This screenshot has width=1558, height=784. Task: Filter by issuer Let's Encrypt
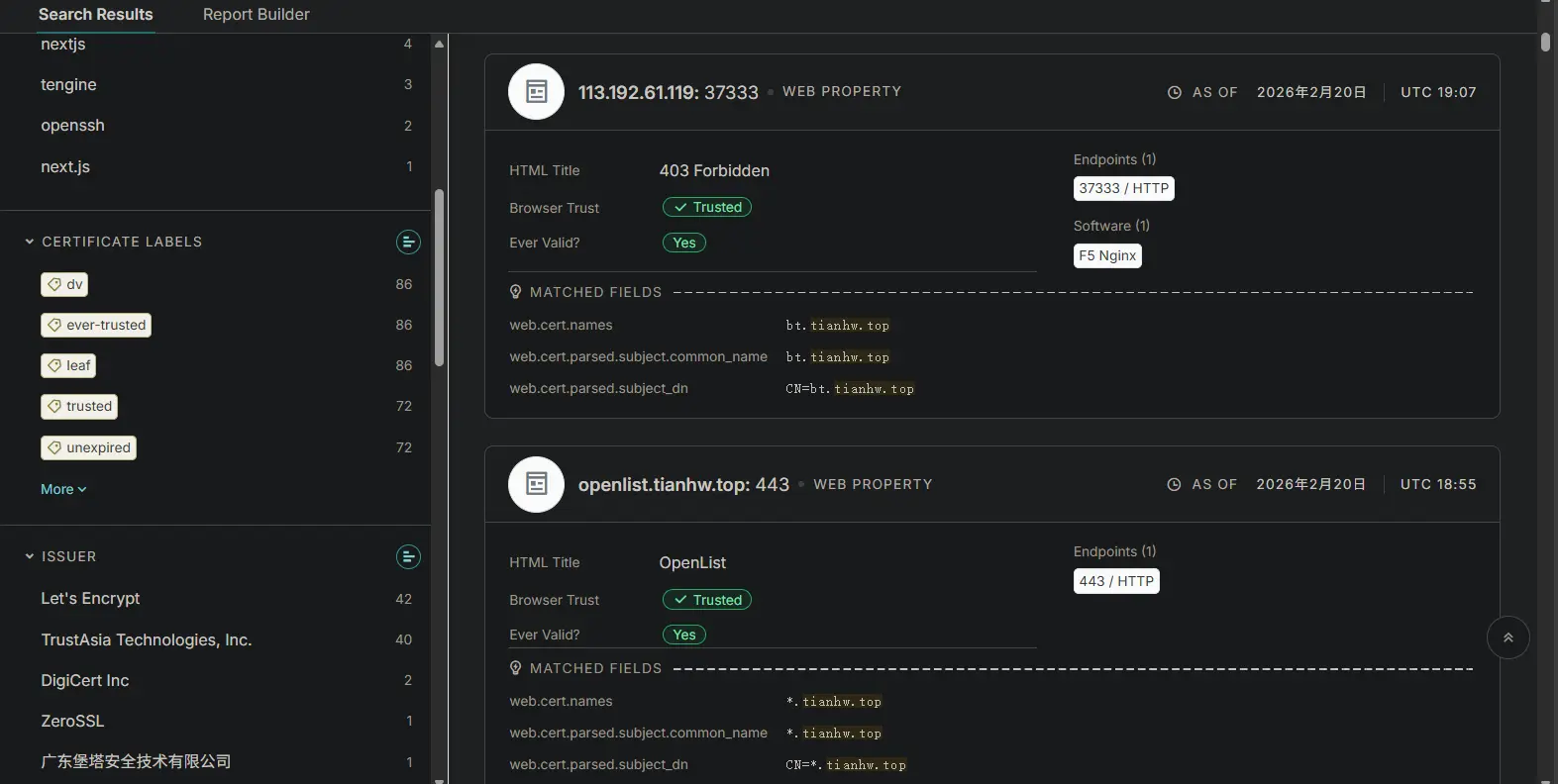[90, 599]
